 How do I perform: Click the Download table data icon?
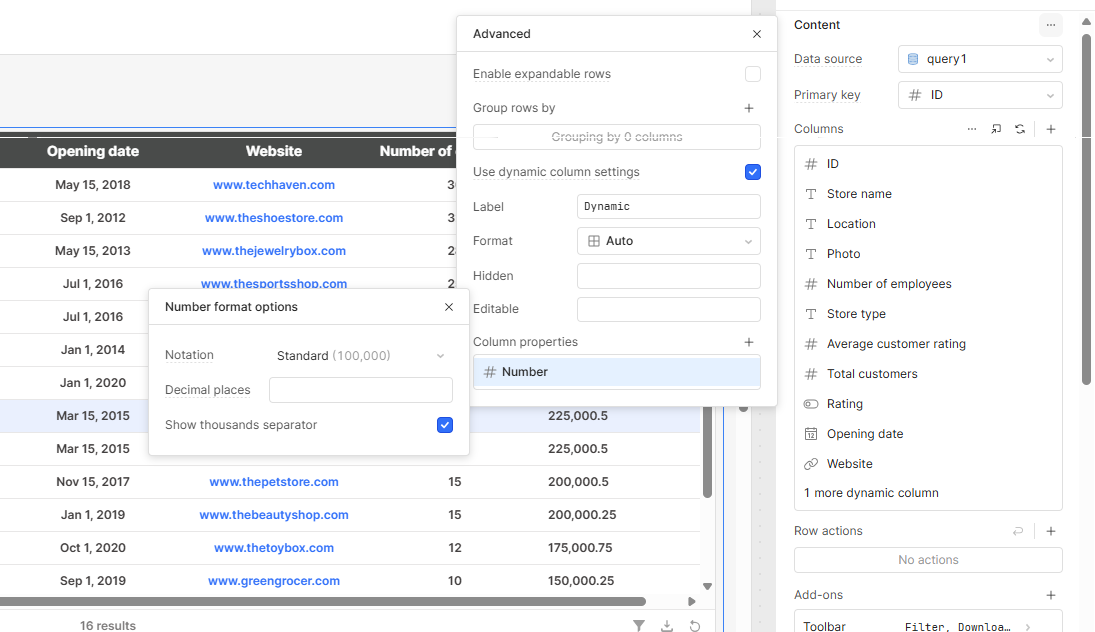pos(667,626)
